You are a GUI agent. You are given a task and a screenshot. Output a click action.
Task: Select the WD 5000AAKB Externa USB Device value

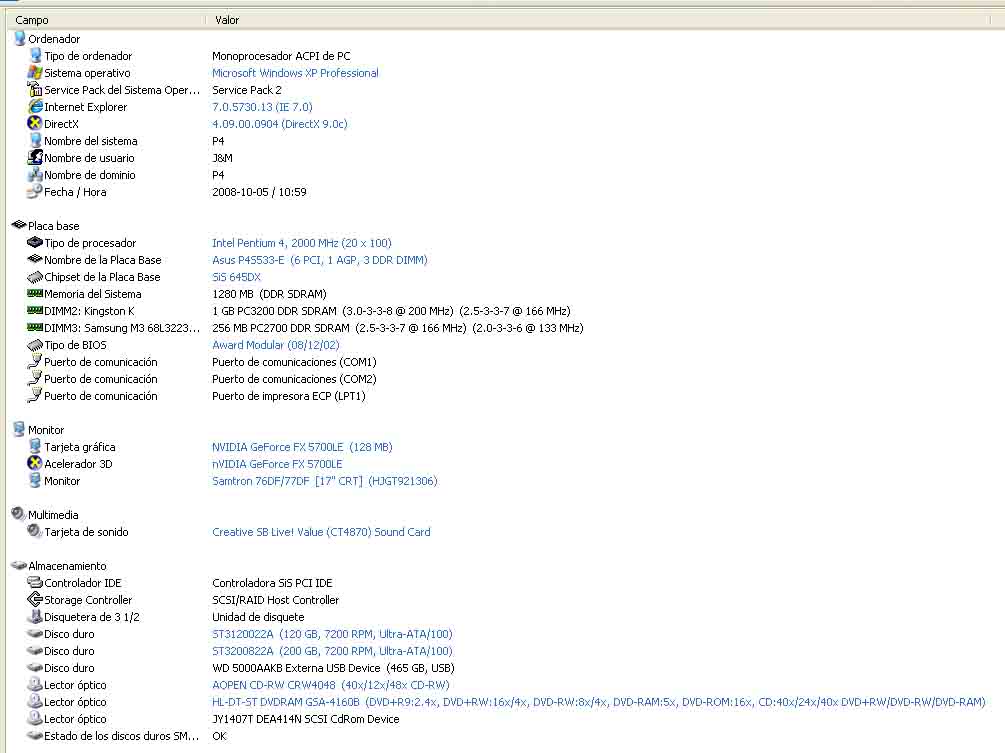333,668
